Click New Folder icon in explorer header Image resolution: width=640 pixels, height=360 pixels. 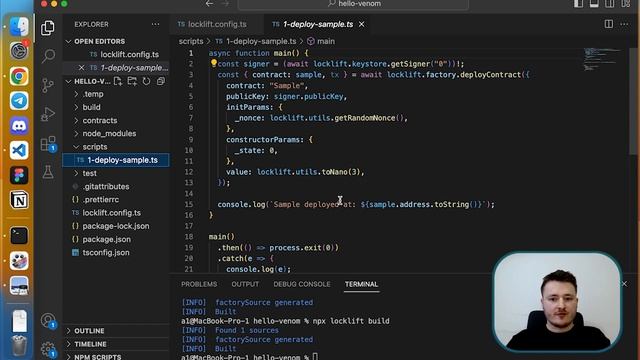132,81
